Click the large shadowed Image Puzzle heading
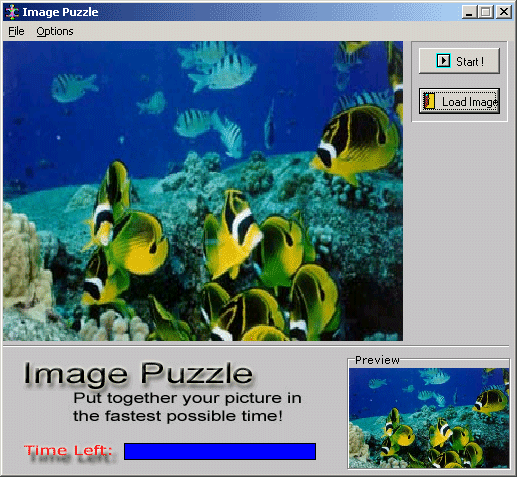Screen dimensions: 517x477 [138, 374]
